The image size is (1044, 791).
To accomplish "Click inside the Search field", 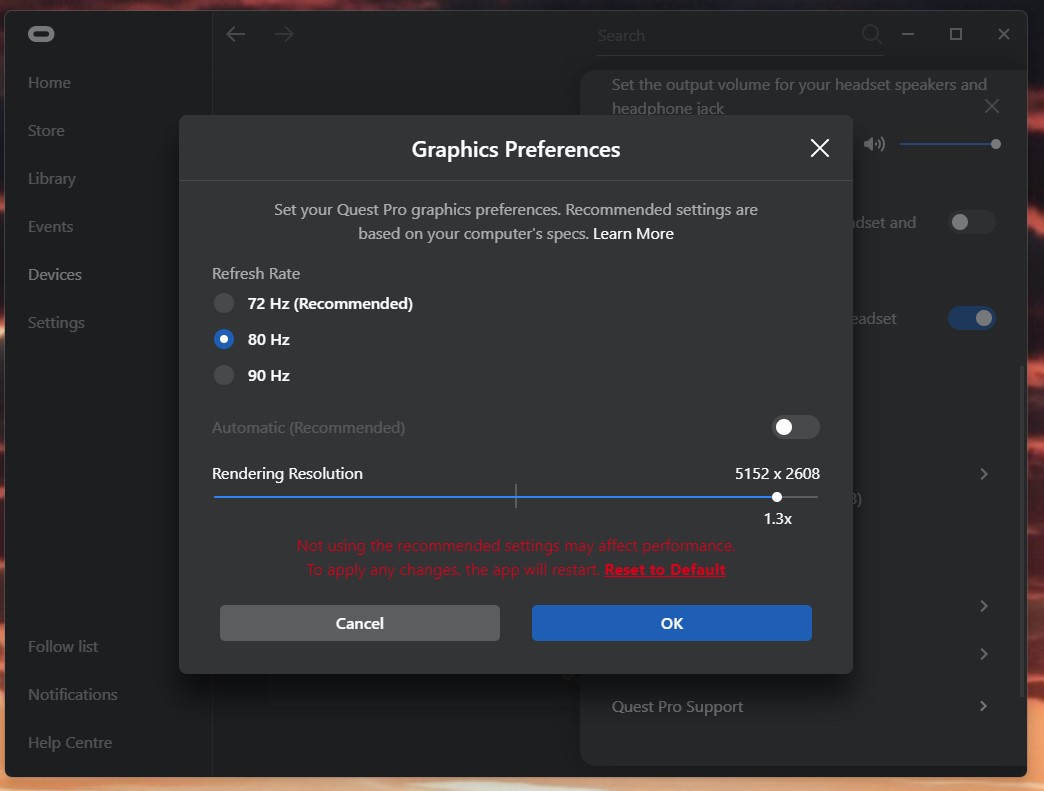I will click(x=727, y=35).
